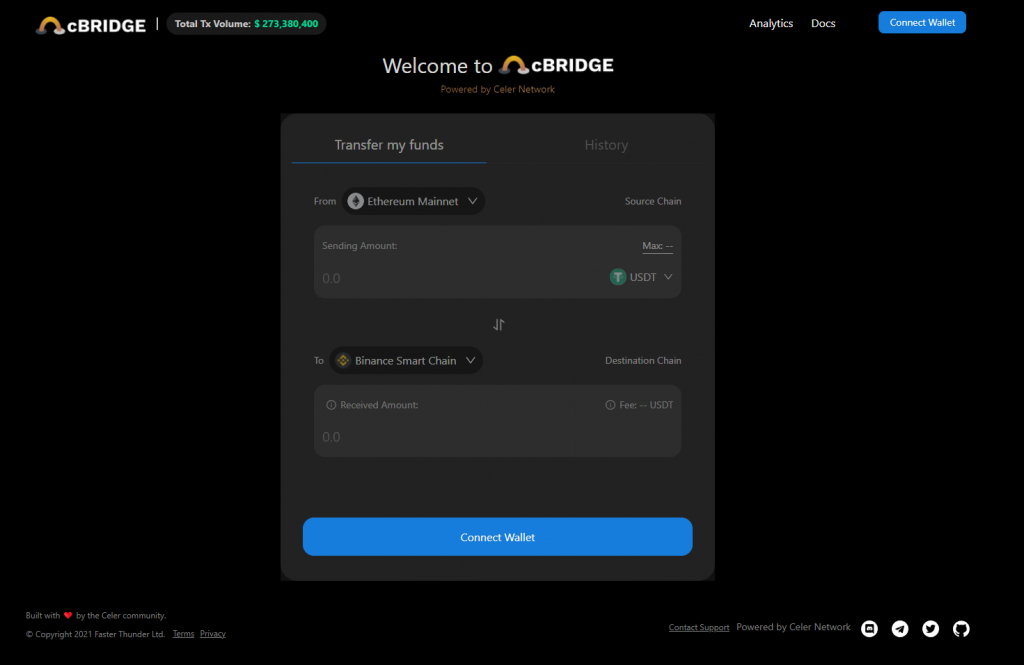
Task: Click the Ethereum logo icon
Action: [355, 201]
